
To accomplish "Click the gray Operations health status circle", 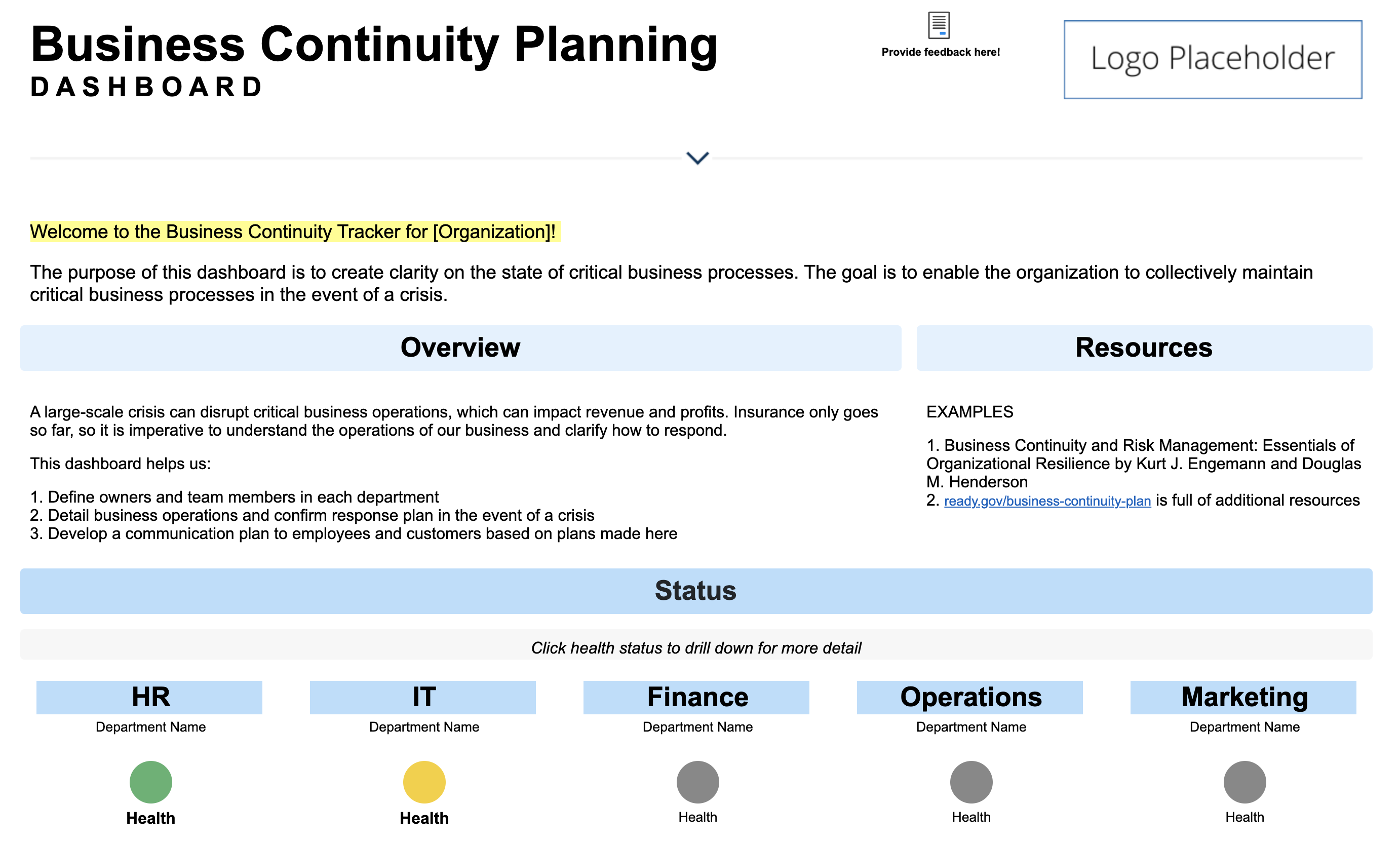I will pyautogui.click(x=970, y=782).
